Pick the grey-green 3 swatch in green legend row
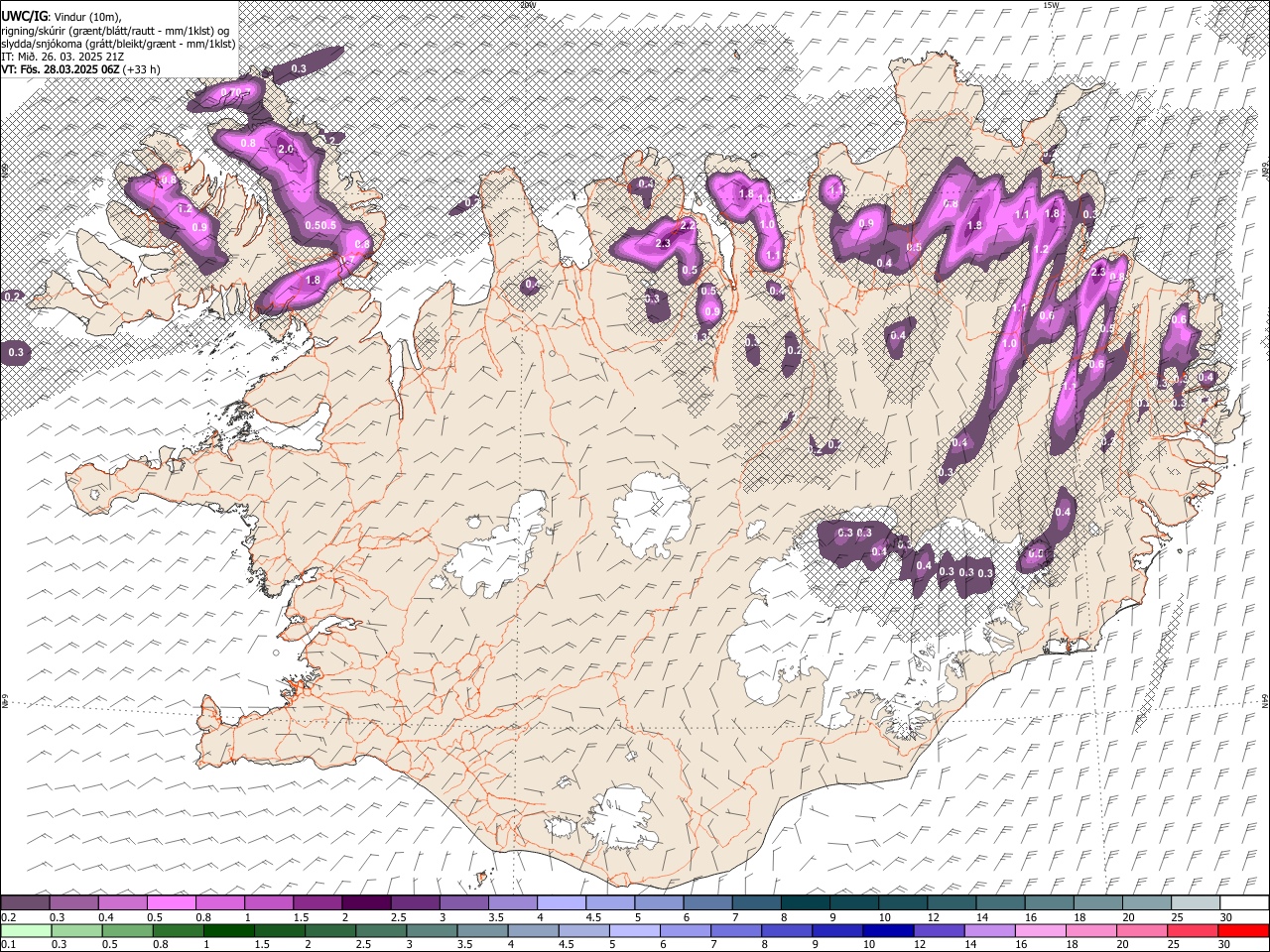Viewport: 1270px width, 952px height. 432,930
